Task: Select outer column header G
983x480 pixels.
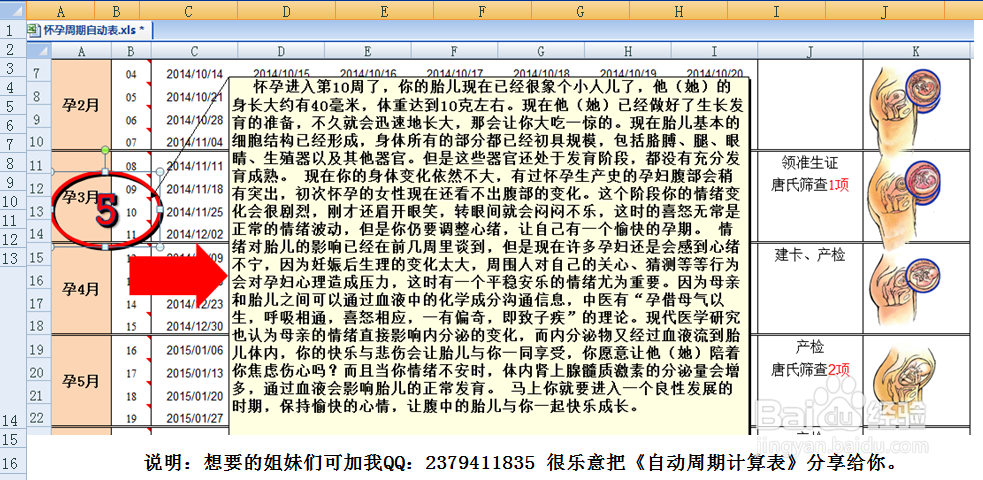Action: [x=581, y=11]
